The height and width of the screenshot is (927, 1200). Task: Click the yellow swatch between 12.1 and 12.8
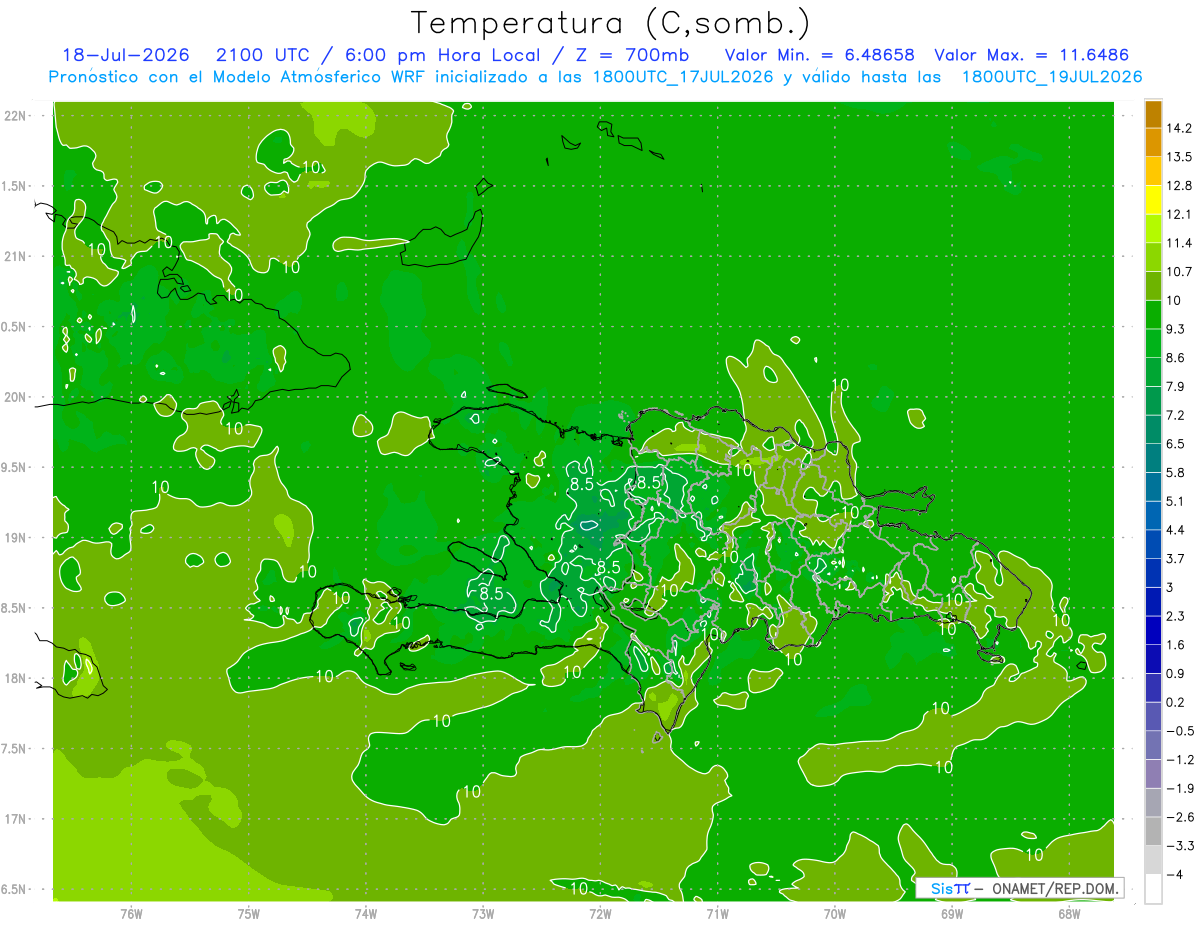click(1153, 200)
